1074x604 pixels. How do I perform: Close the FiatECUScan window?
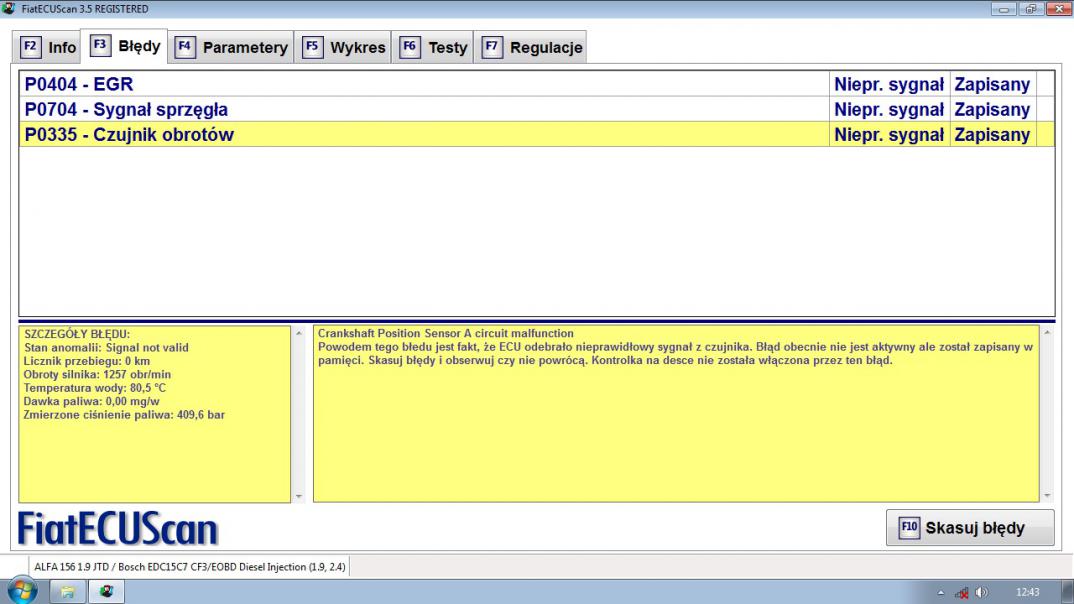(1058, 9)
